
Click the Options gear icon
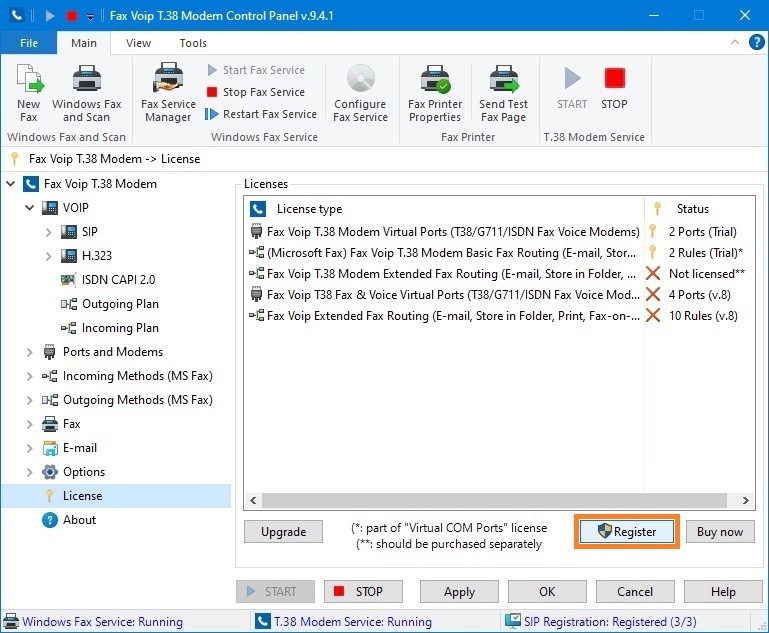pos(50,472)
